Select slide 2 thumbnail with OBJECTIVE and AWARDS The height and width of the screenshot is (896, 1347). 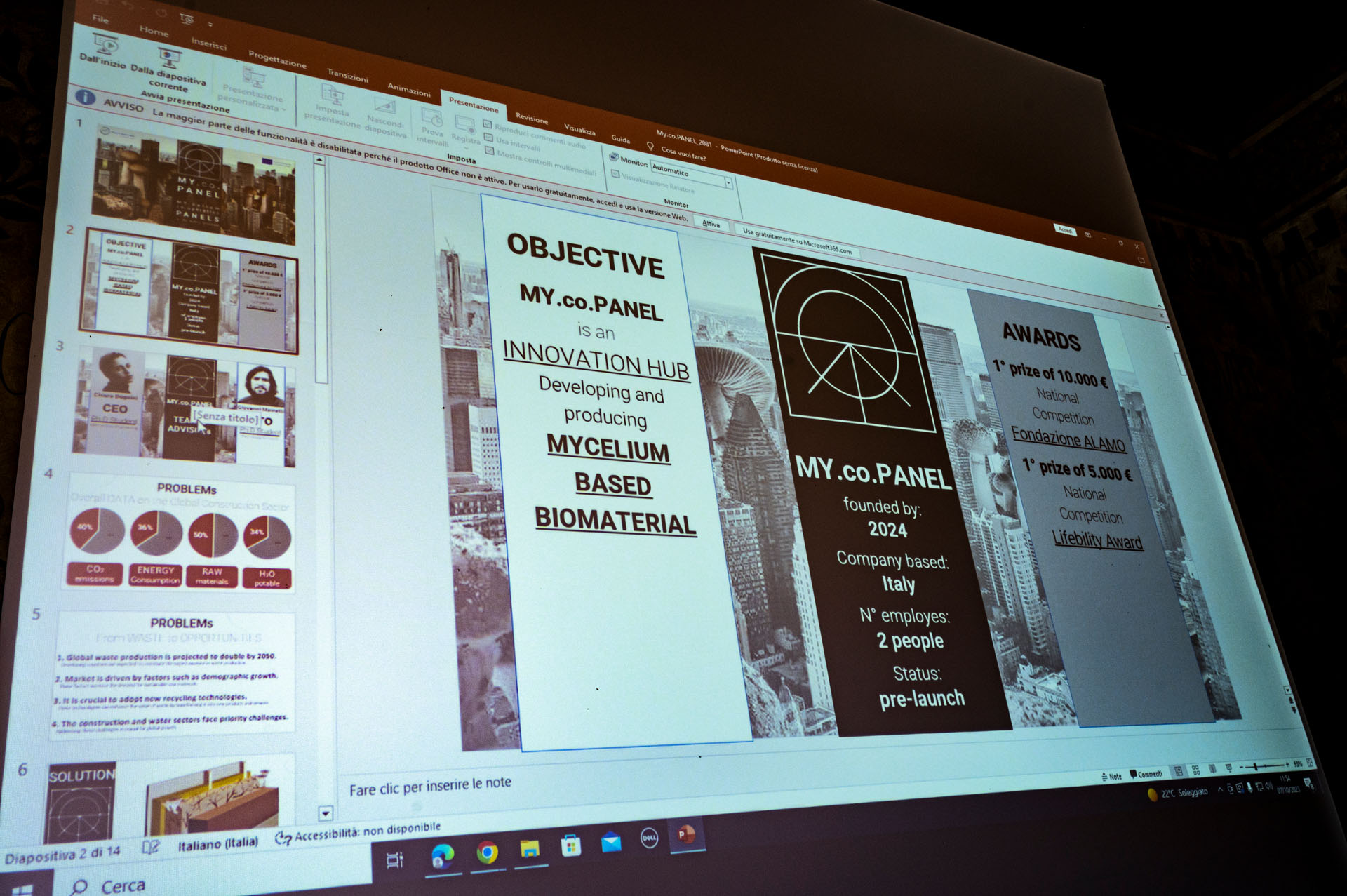189,291
